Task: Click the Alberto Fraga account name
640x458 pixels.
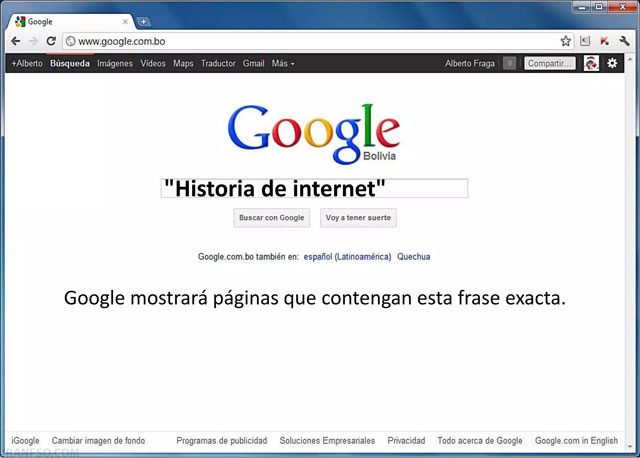Action: (x=470, y=63)
